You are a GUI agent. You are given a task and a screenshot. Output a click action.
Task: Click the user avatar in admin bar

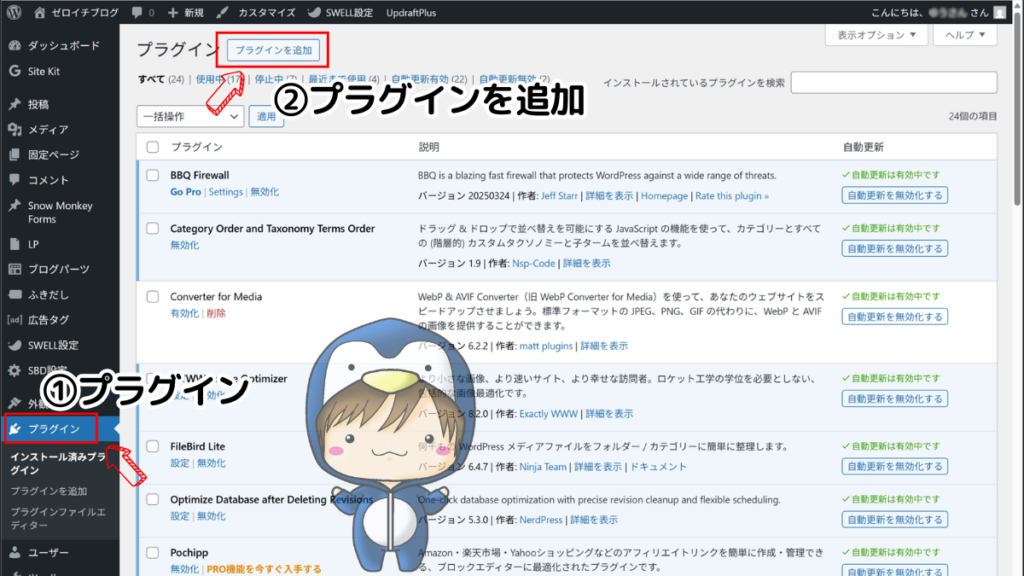pos(999,12)
